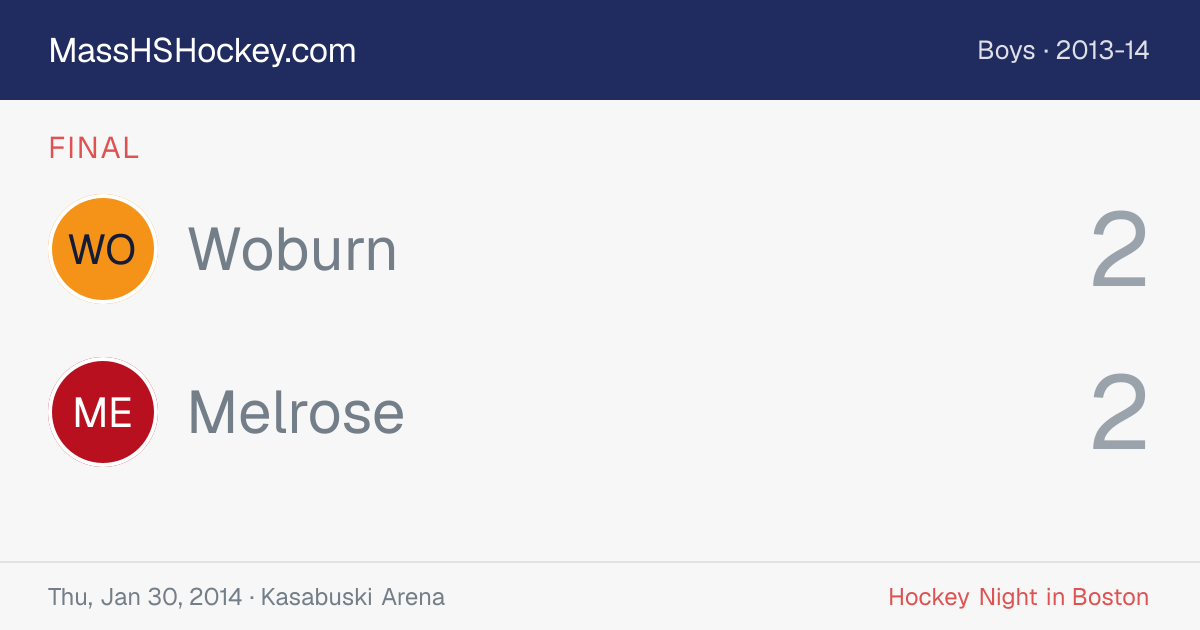Click the divider line above the footer

(600, 562)
